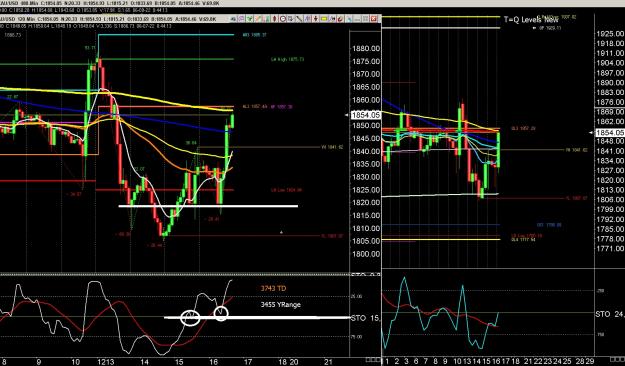Click the STO 15 indicator label

[365, 318]
